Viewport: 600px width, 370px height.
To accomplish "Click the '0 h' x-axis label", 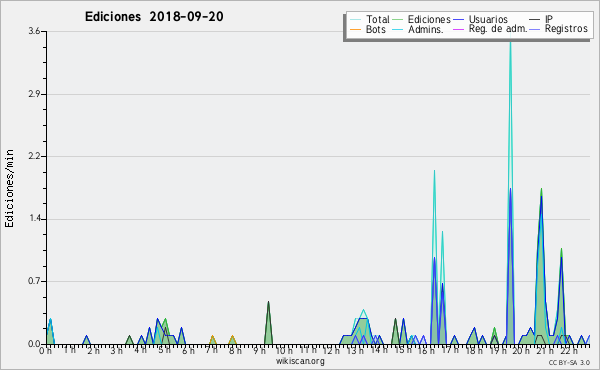I will pos(46,350).
